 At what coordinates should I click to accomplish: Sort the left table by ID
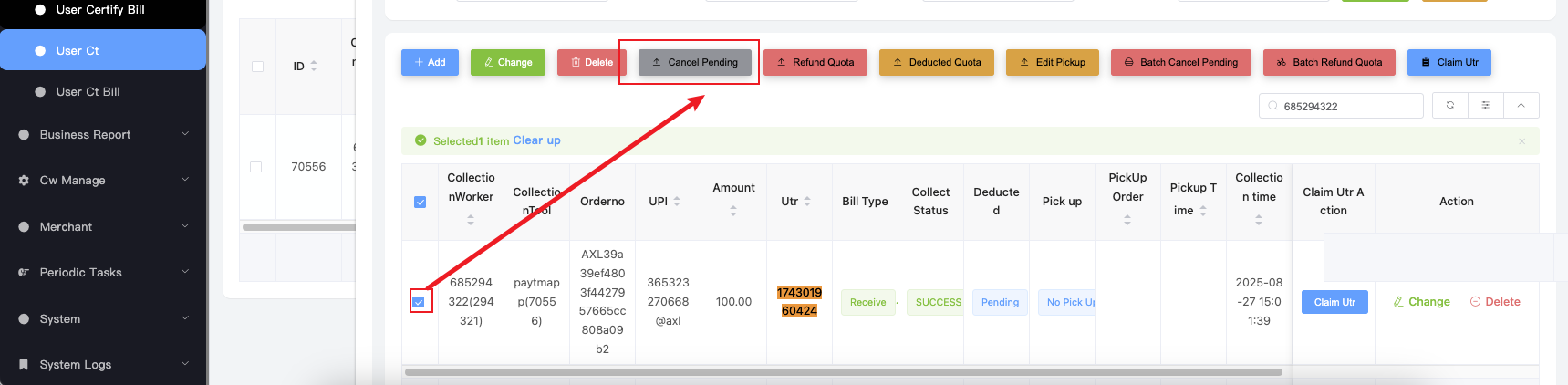coord(314,66)
